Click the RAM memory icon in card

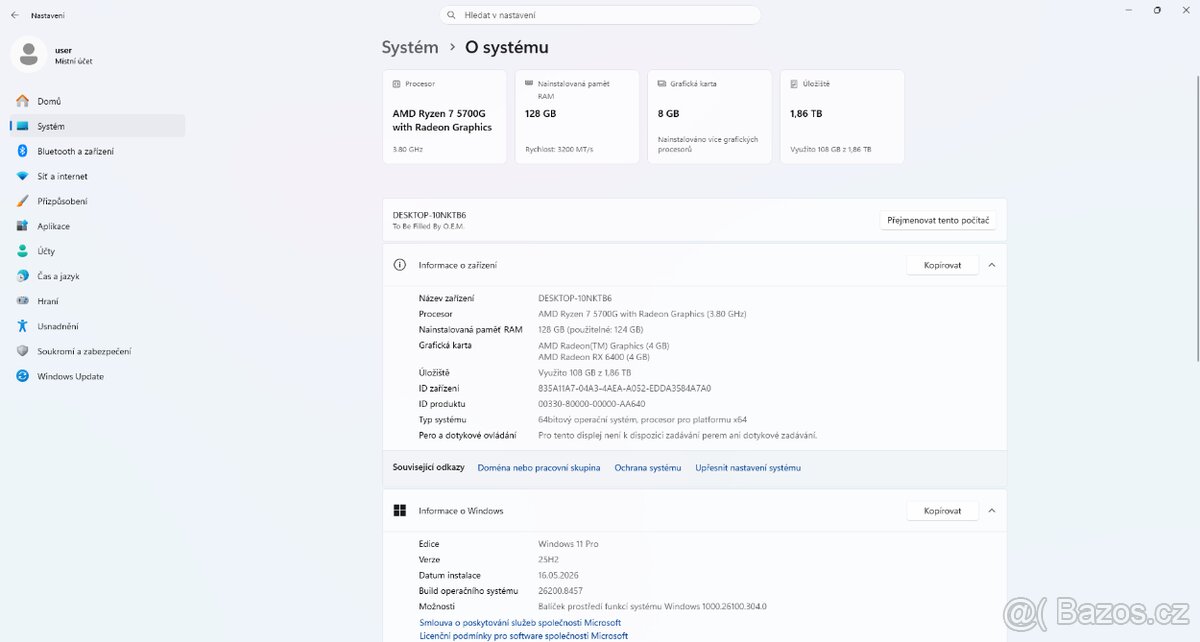click(x=529, y=84)
